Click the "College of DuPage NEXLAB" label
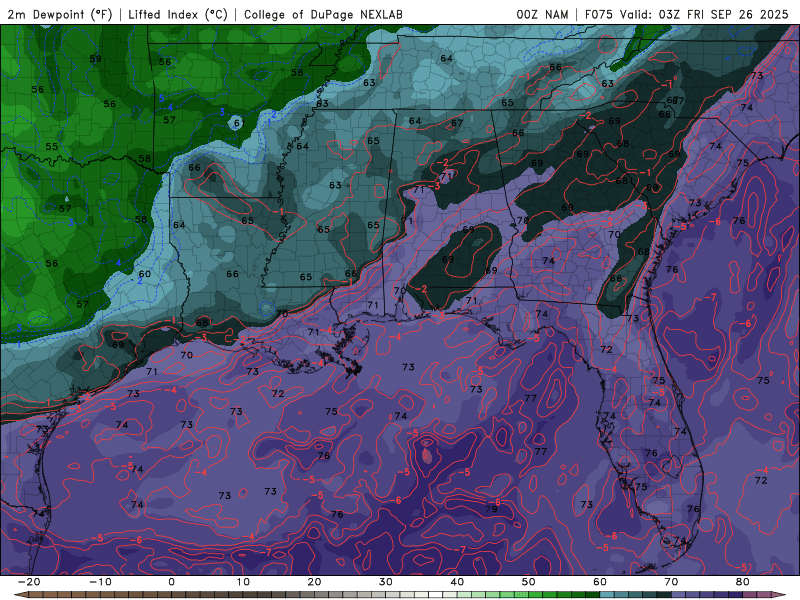Image resolution: width=800 pixels, height=600 pixels. pos(323,15)
